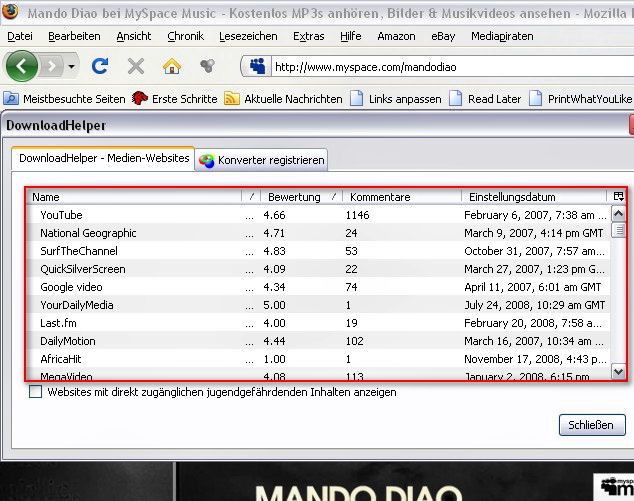Screen dimensions: 634x501
Task: Click the Firefox logo in title bar
Action: [x=10, y=11]
